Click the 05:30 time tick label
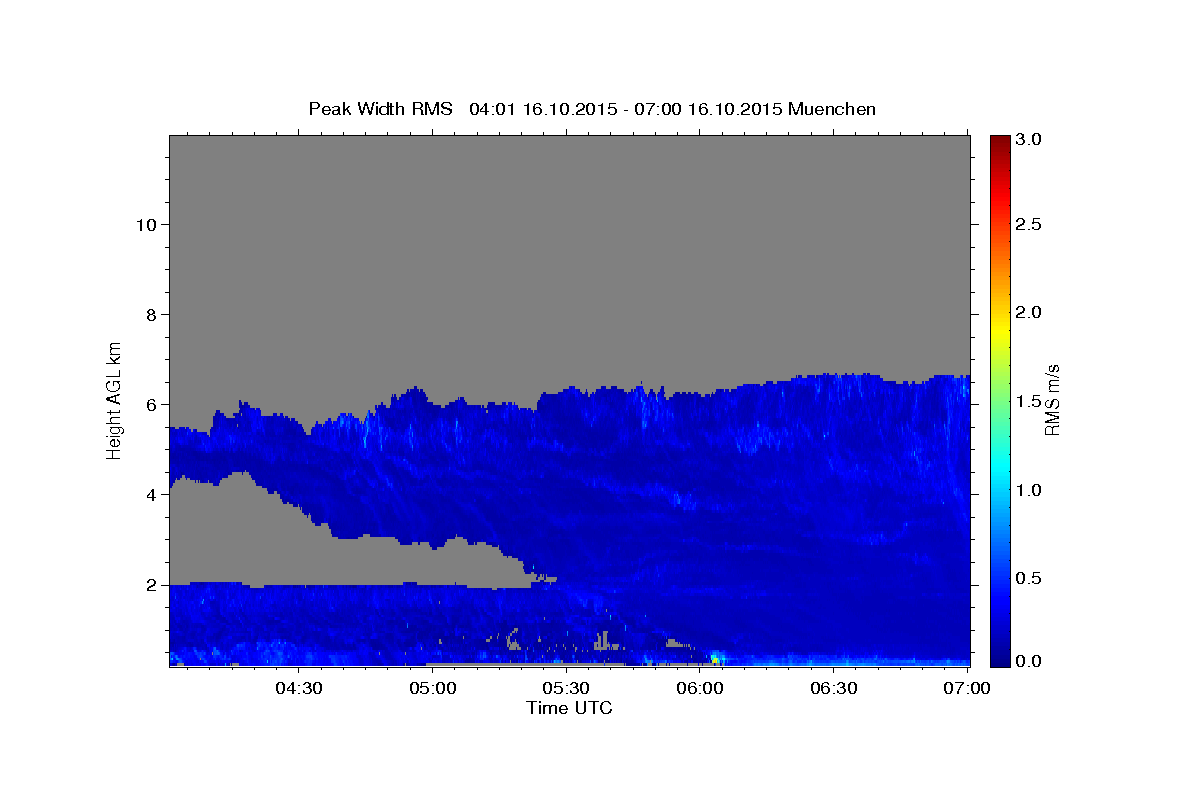This screenshot has width=1200, height=800. 566,689
